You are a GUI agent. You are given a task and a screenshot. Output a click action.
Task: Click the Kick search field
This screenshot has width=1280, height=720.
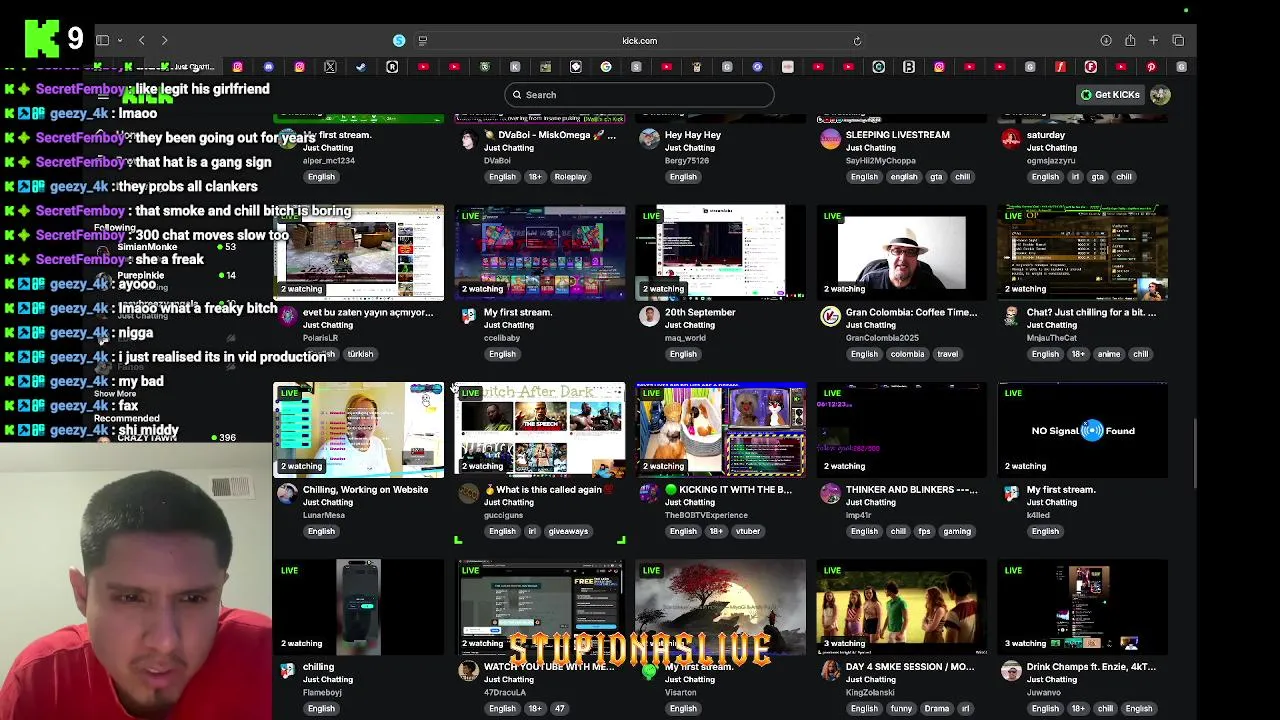pyautogui.click(x=639, y=95)
